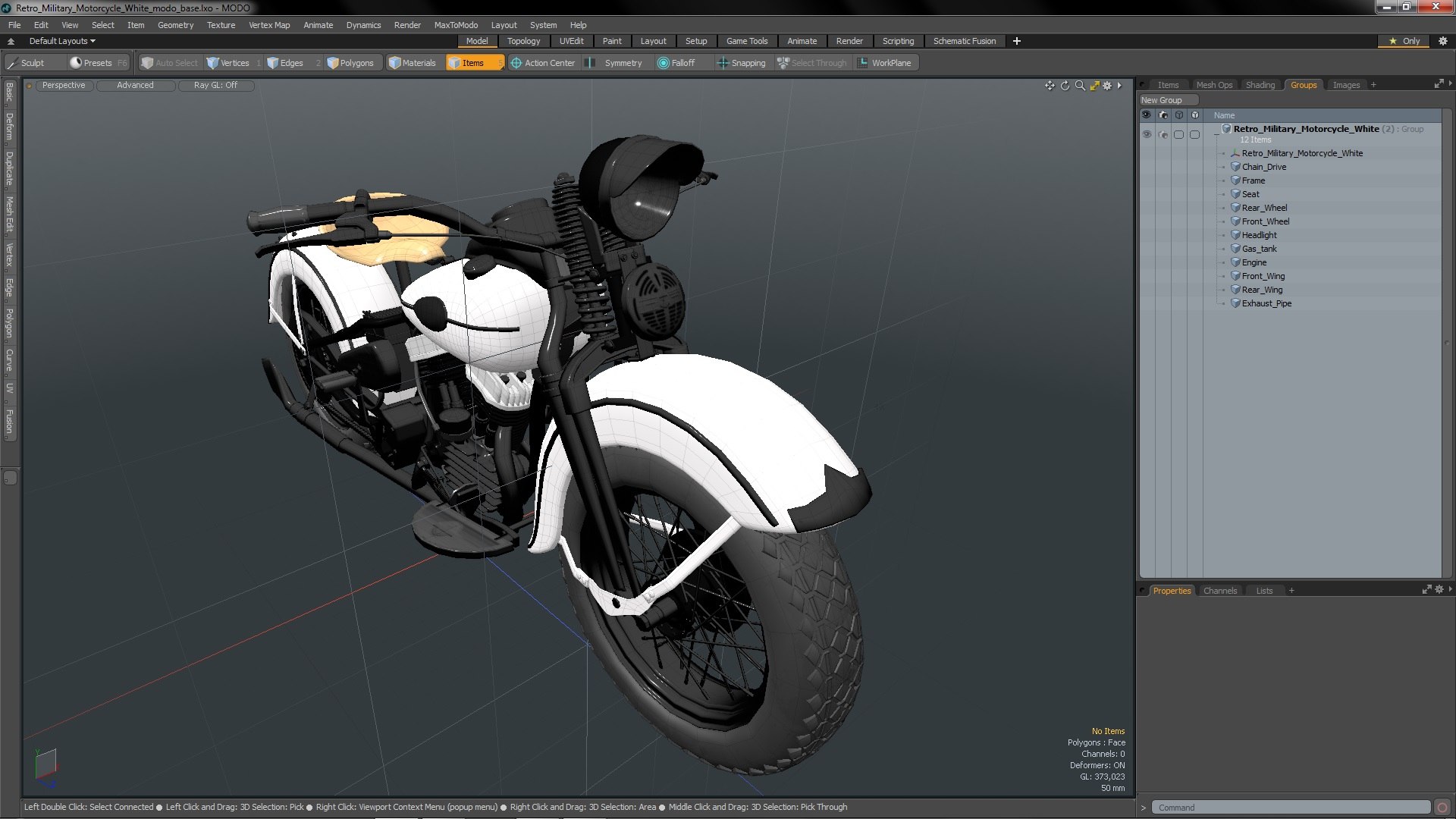Click the Command input field
This screenshot has height=819, width=1456.
1291,808
